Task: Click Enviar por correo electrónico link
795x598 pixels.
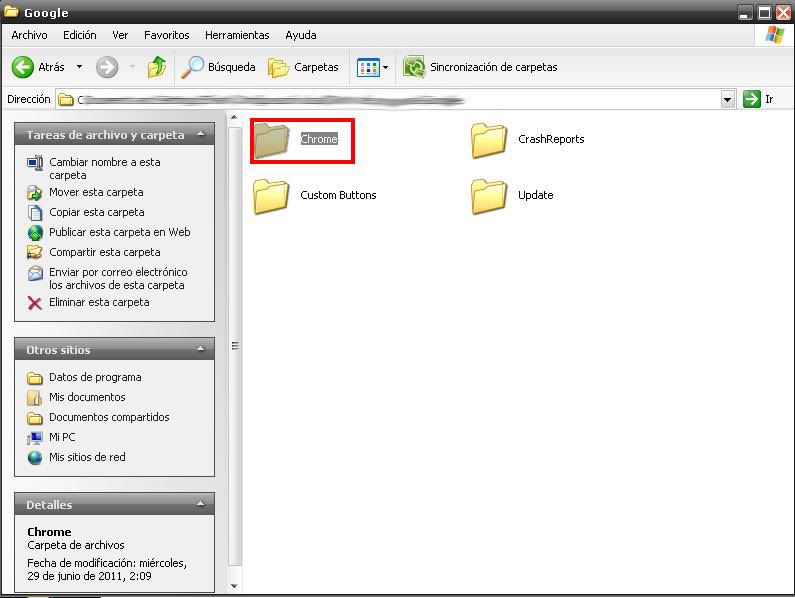Action: tap(118, 278)
